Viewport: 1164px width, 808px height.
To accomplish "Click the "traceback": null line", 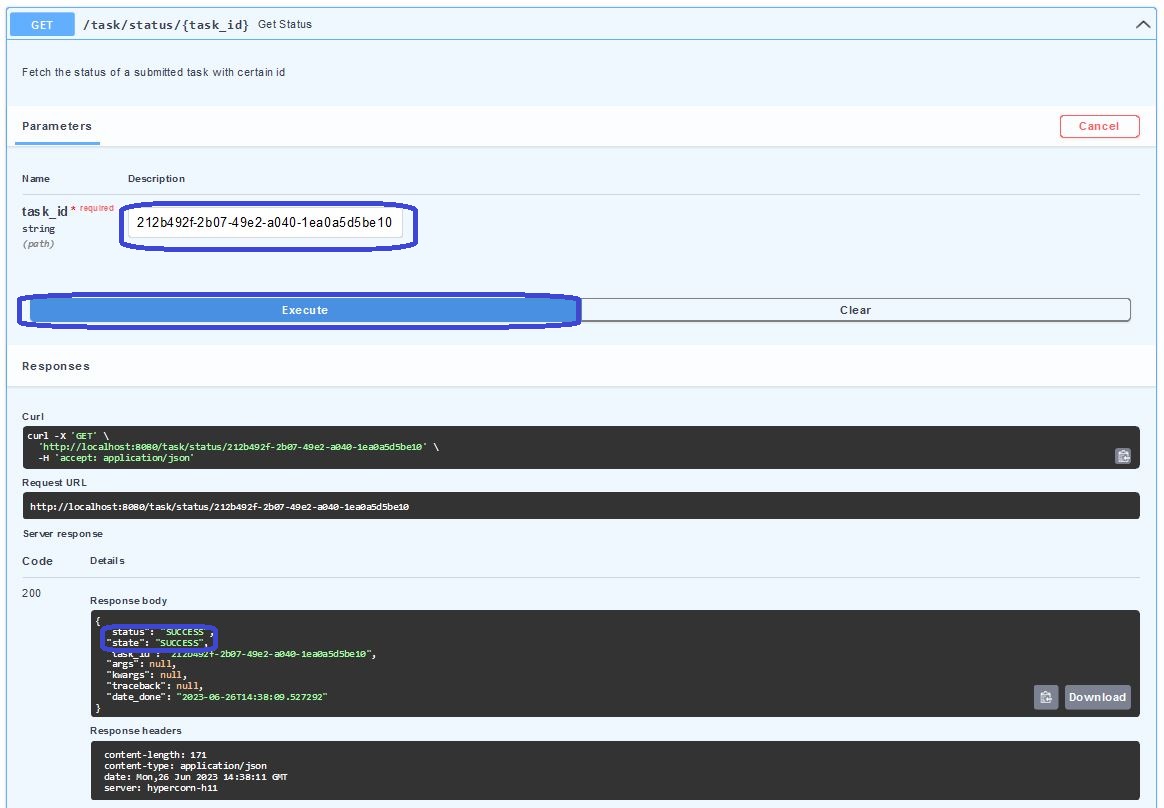I will tap(154, 685).
